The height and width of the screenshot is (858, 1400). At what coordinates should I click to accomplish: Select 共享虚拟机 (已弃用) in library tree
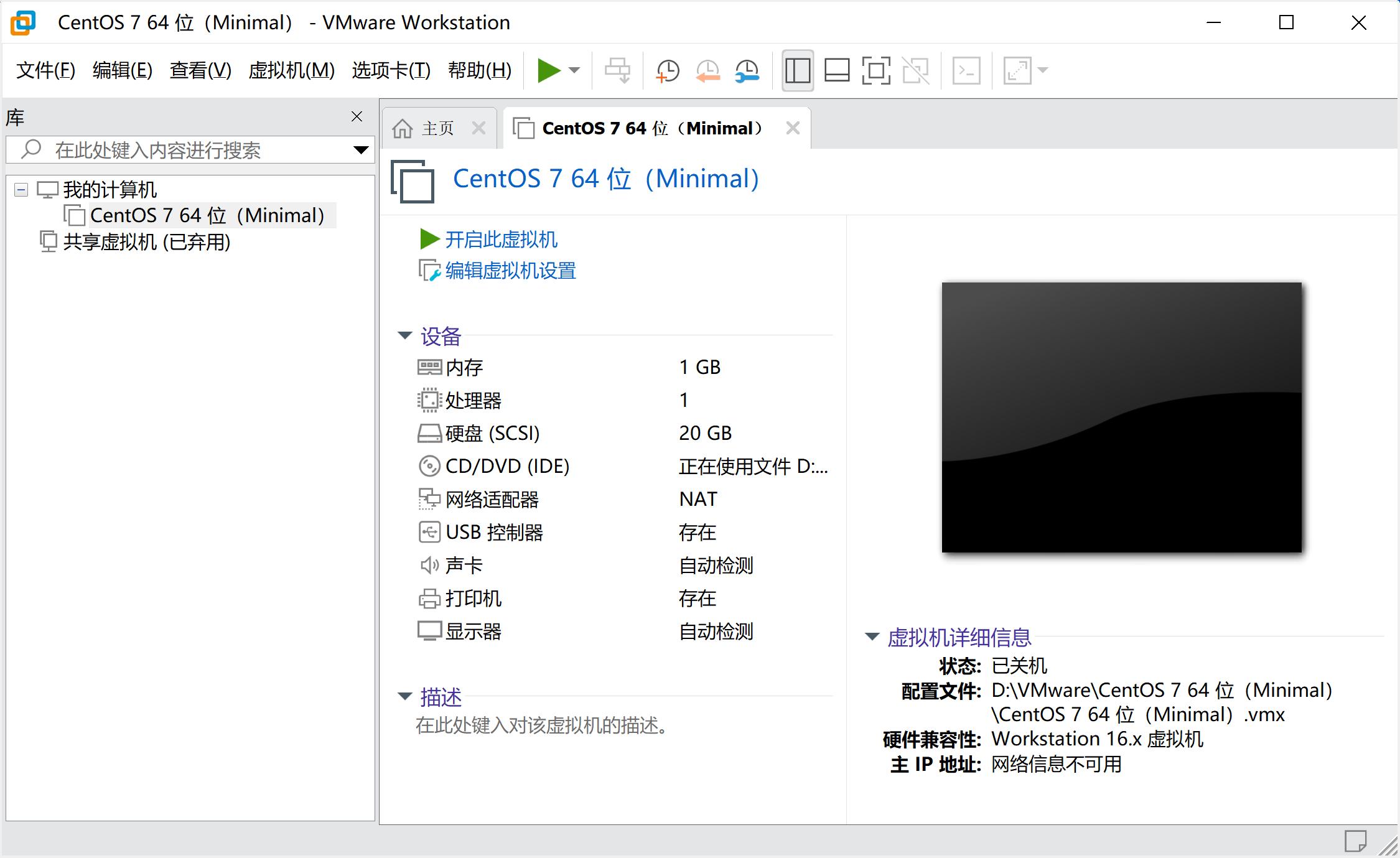[x=145, y=242]
